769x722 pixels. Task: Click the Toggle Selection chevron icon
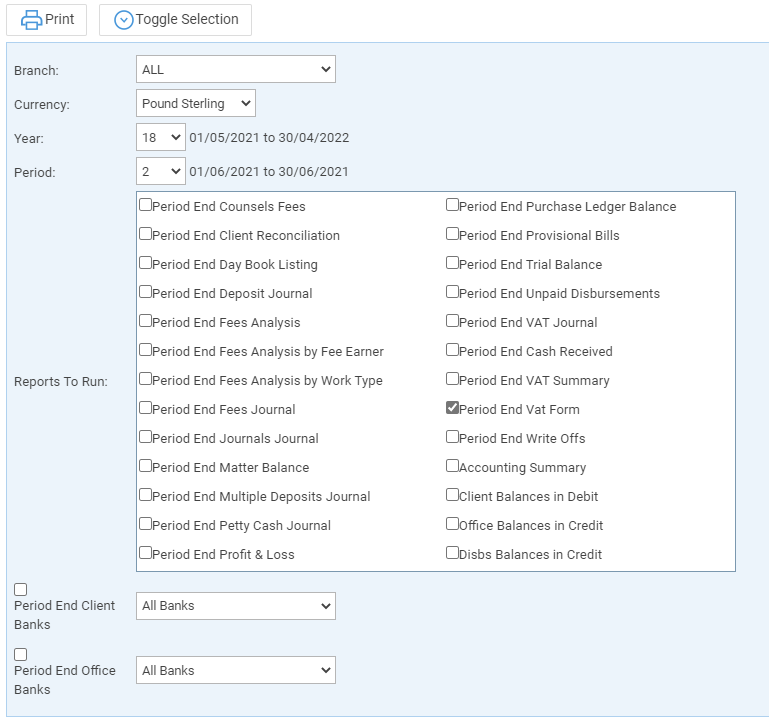click(x=124, y=20)
